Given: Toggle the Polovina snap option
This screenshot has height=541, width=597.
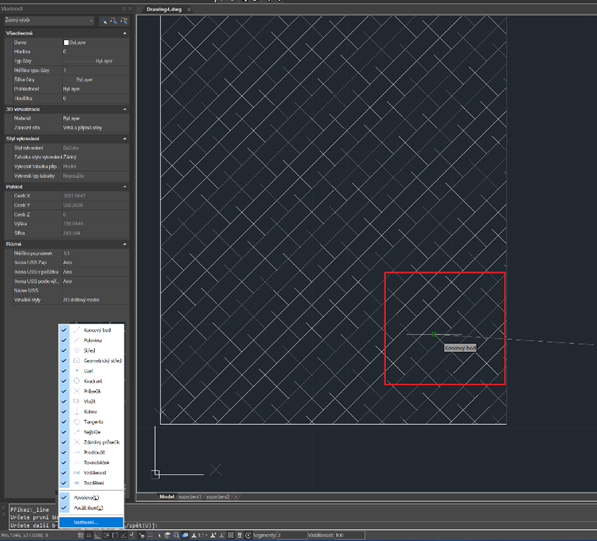Looking at the screenshot, I should [x=91, y=340].
